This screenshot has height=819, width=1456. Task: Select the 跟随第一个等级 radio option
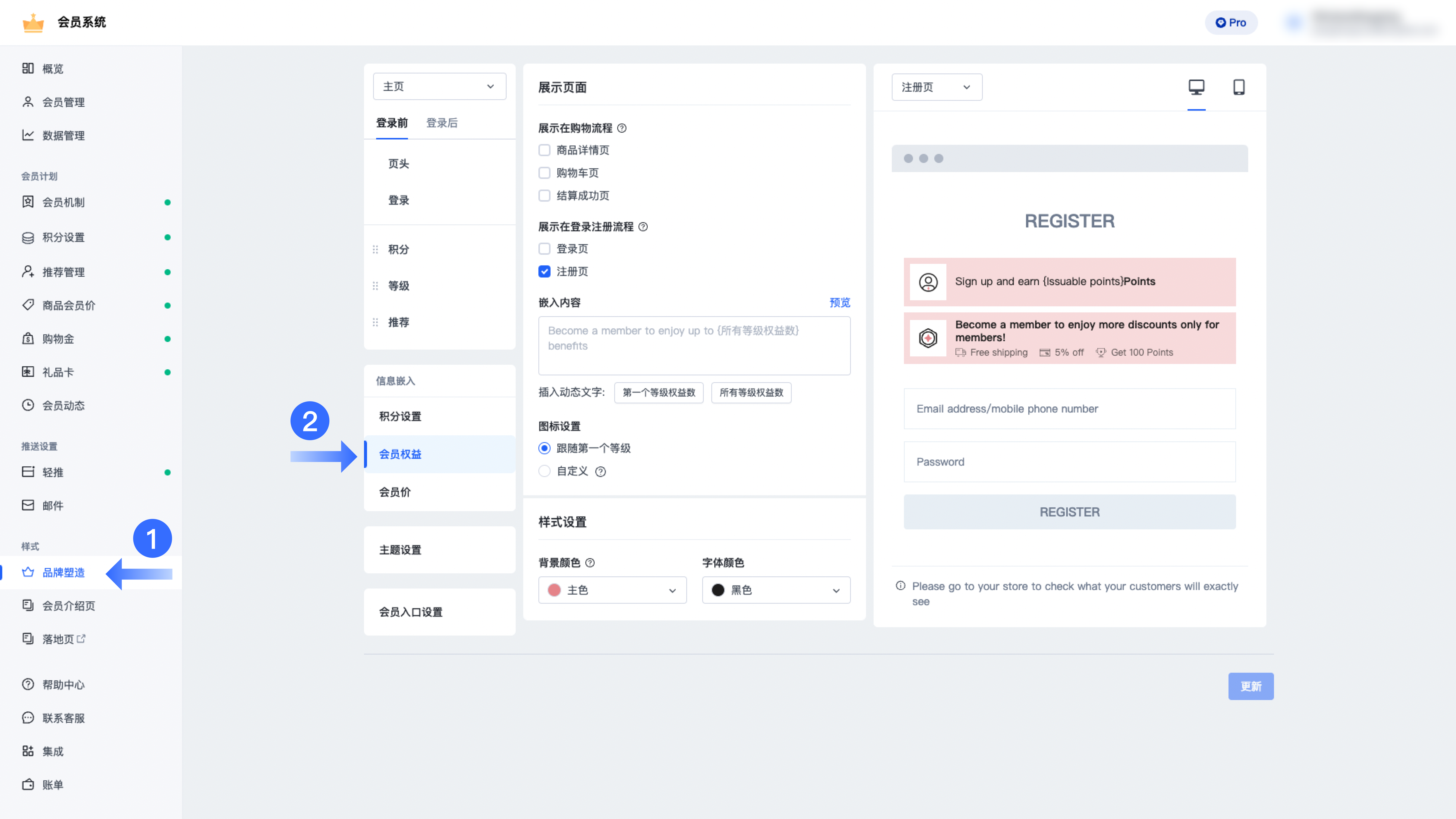544,448
